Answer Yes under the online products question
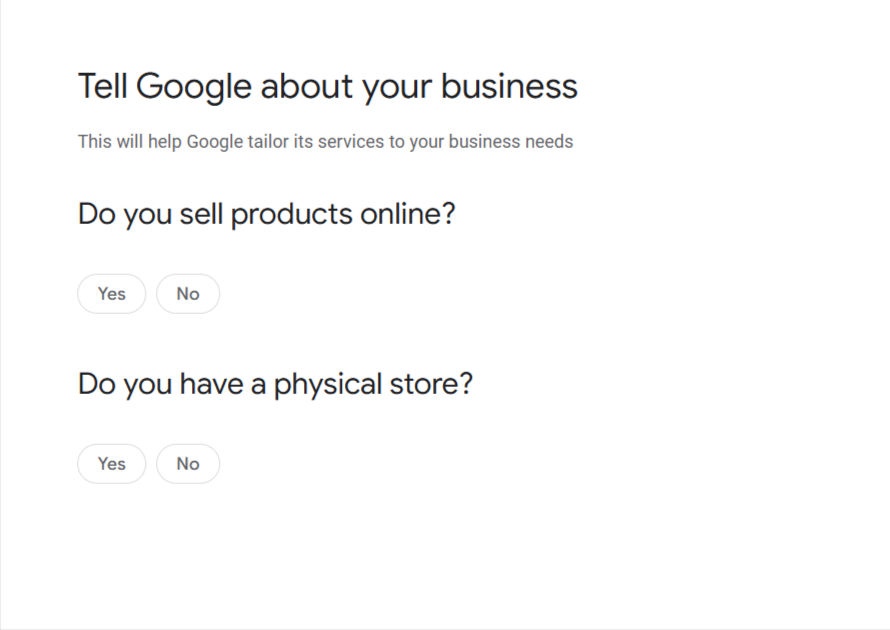This screenshot has width=890, height=630. pos(112,294)
